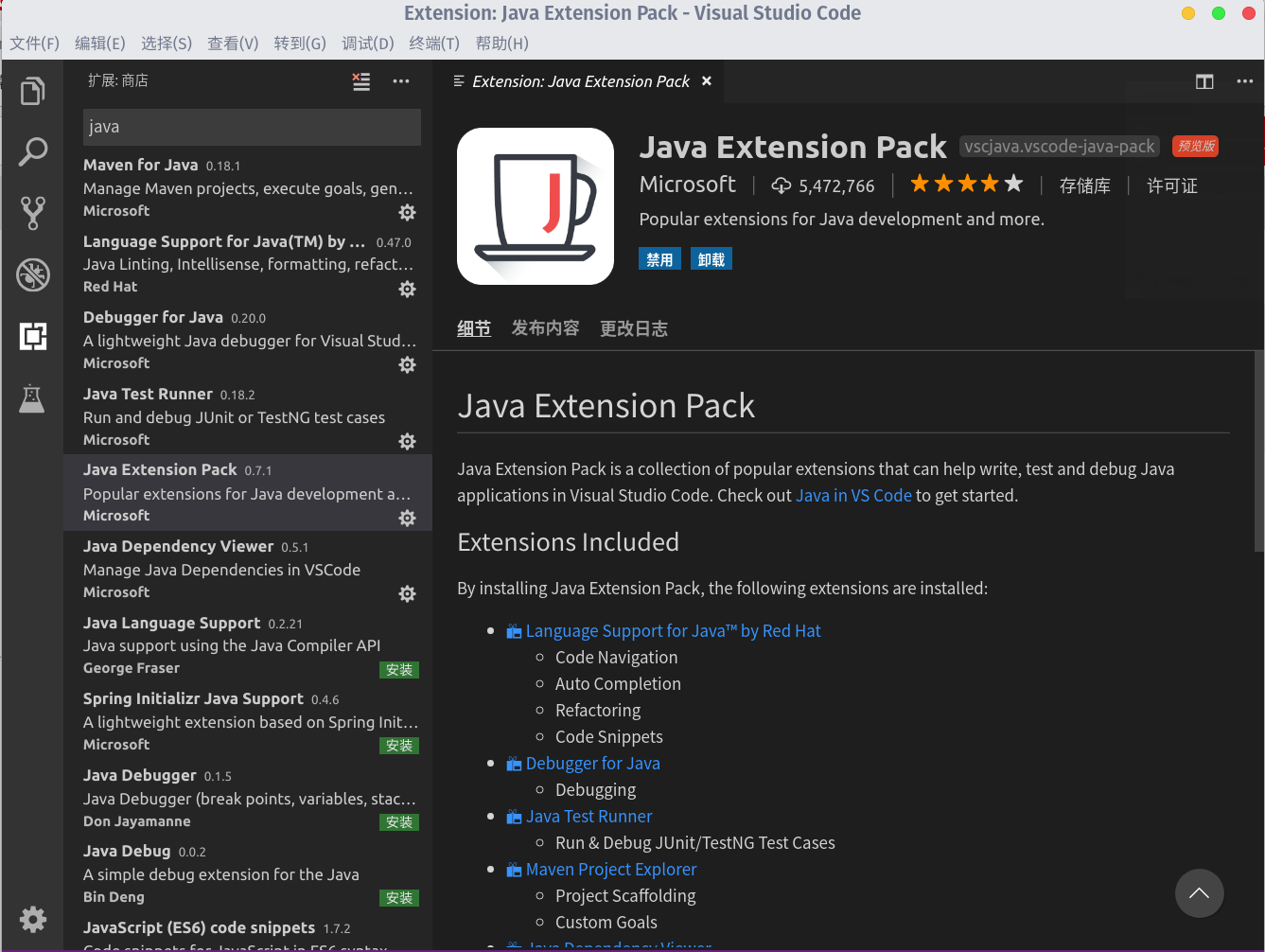Select Java Test Runner list entry

pyautogui.click(x=248, y=416)
